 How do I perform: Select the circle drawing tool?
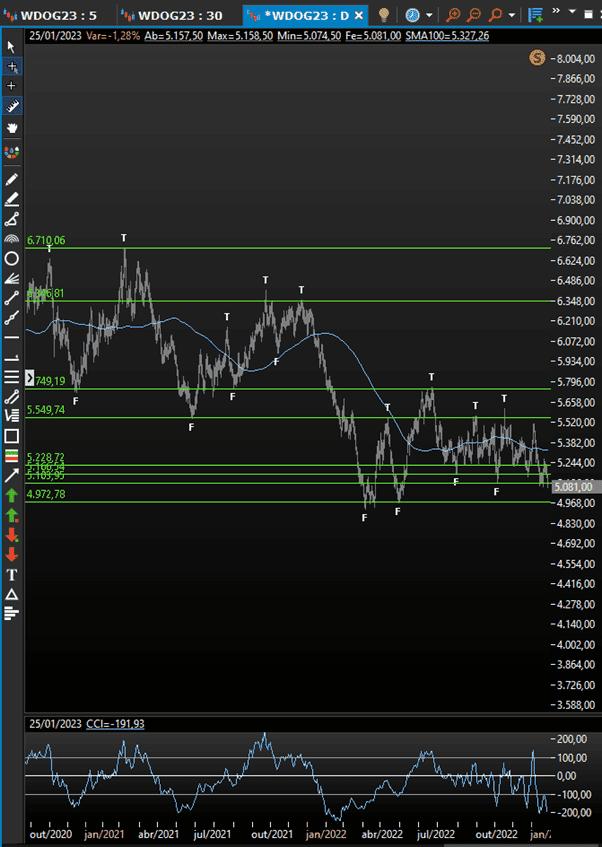point(12,259)
